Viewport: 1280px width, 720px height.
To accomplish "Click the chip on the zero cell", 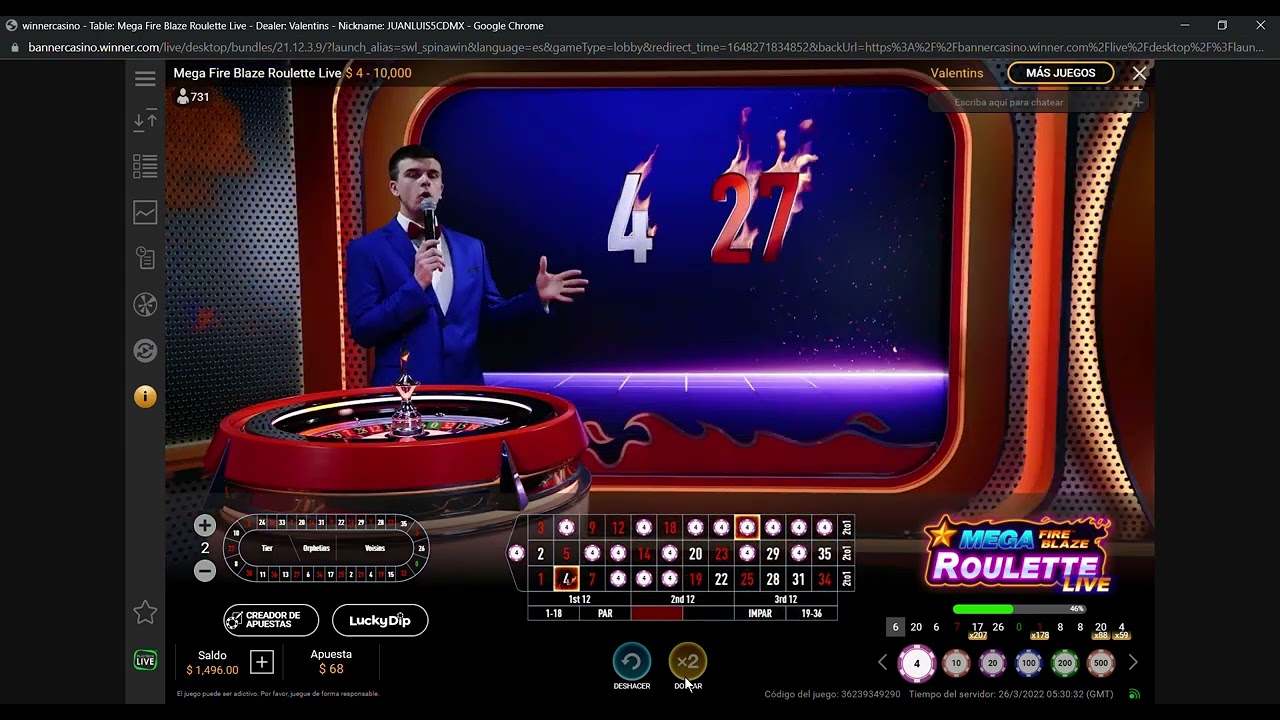I will coord(516,553).
